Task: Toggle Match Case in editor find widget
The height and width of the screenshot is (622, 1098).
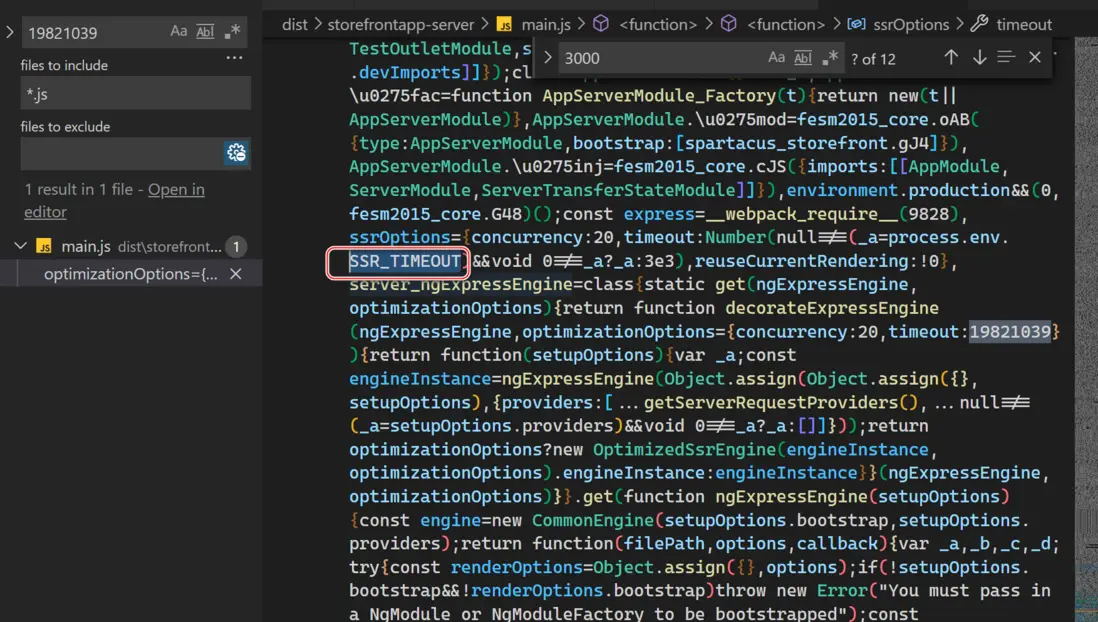Action: pyautogui.click(x=776, y=57)
